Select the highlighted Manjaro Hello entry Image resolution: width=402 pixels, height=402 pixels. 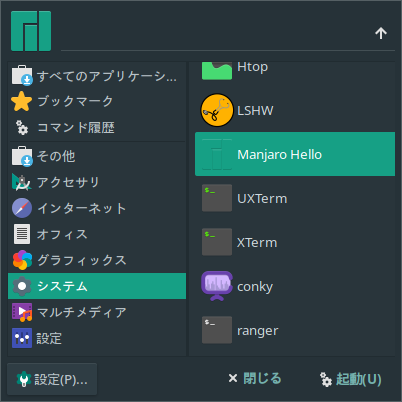point(295,154)
